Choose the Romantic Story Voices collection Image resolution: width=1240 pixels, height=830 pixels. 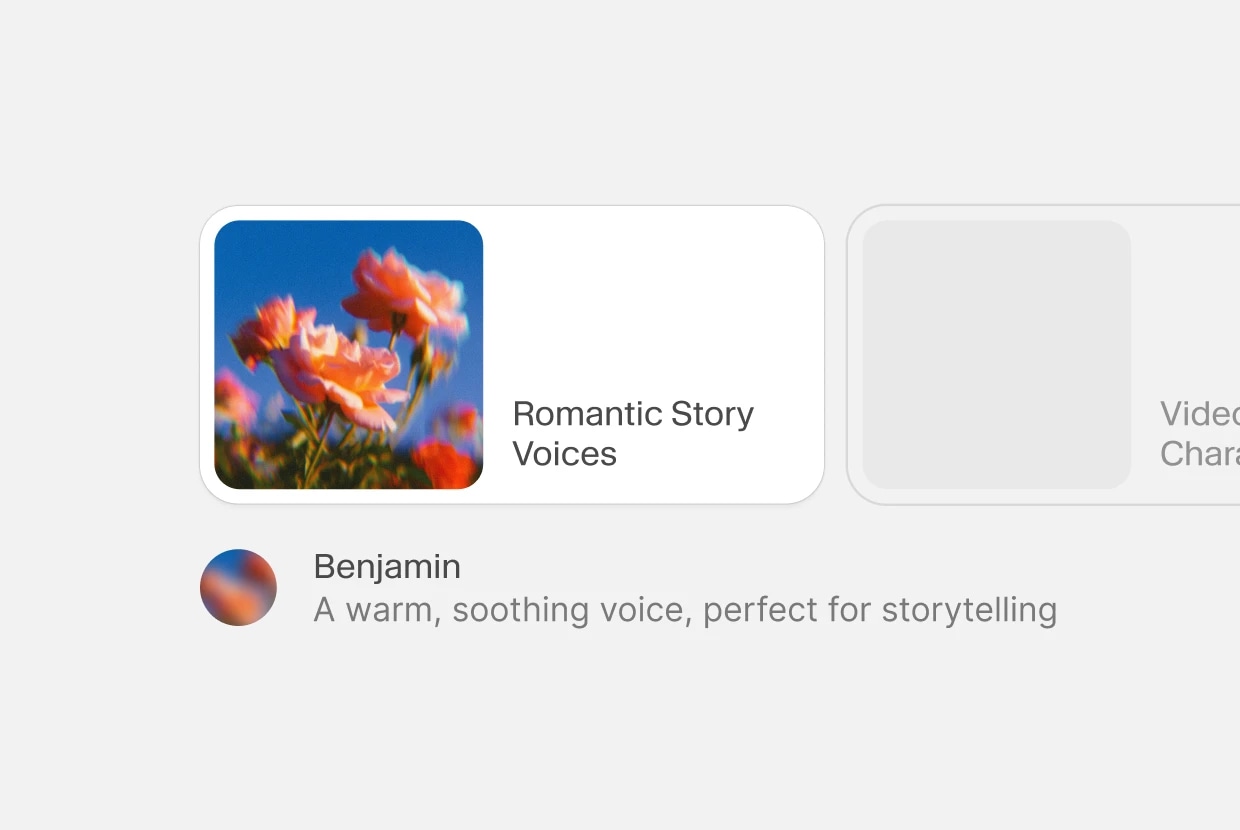pyautogui.click(x=512, y=355)
